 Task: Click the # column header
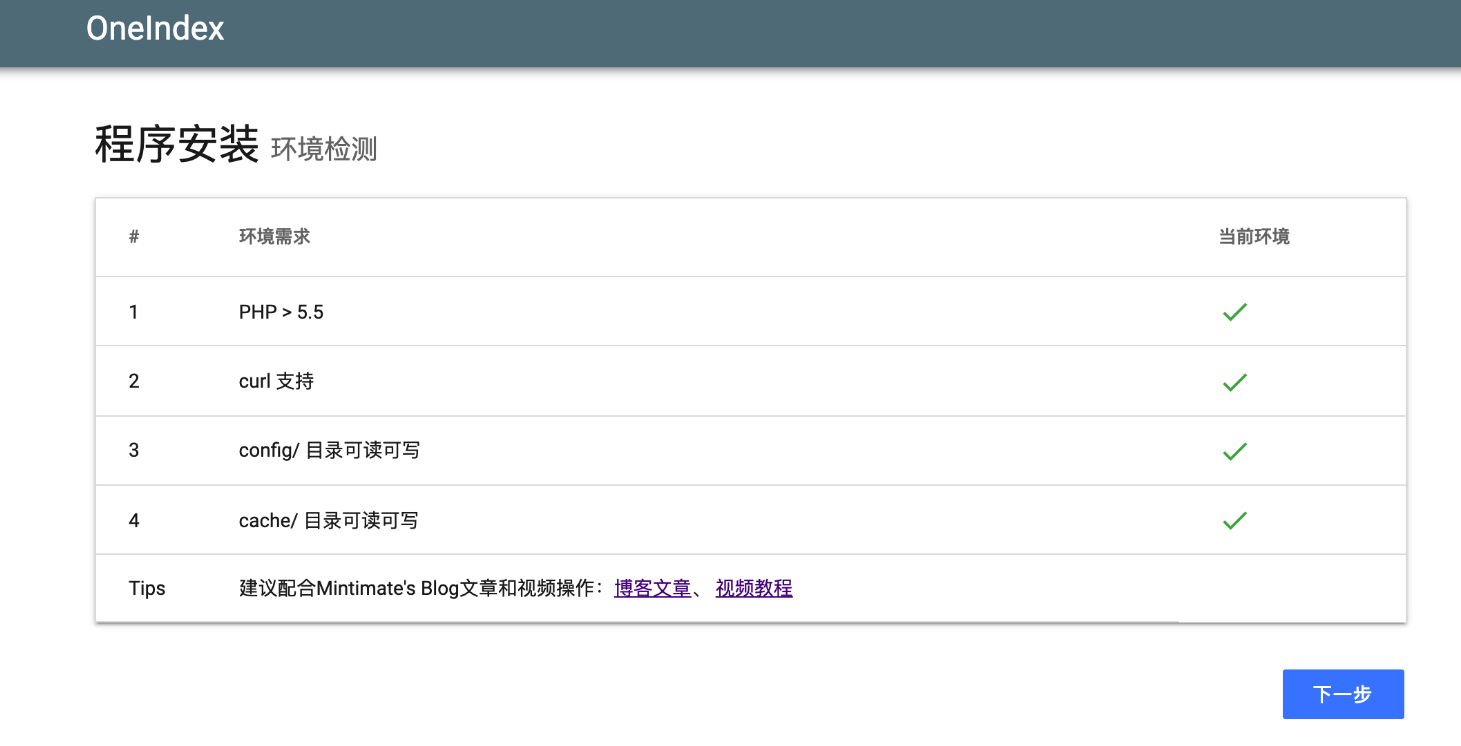134,237
